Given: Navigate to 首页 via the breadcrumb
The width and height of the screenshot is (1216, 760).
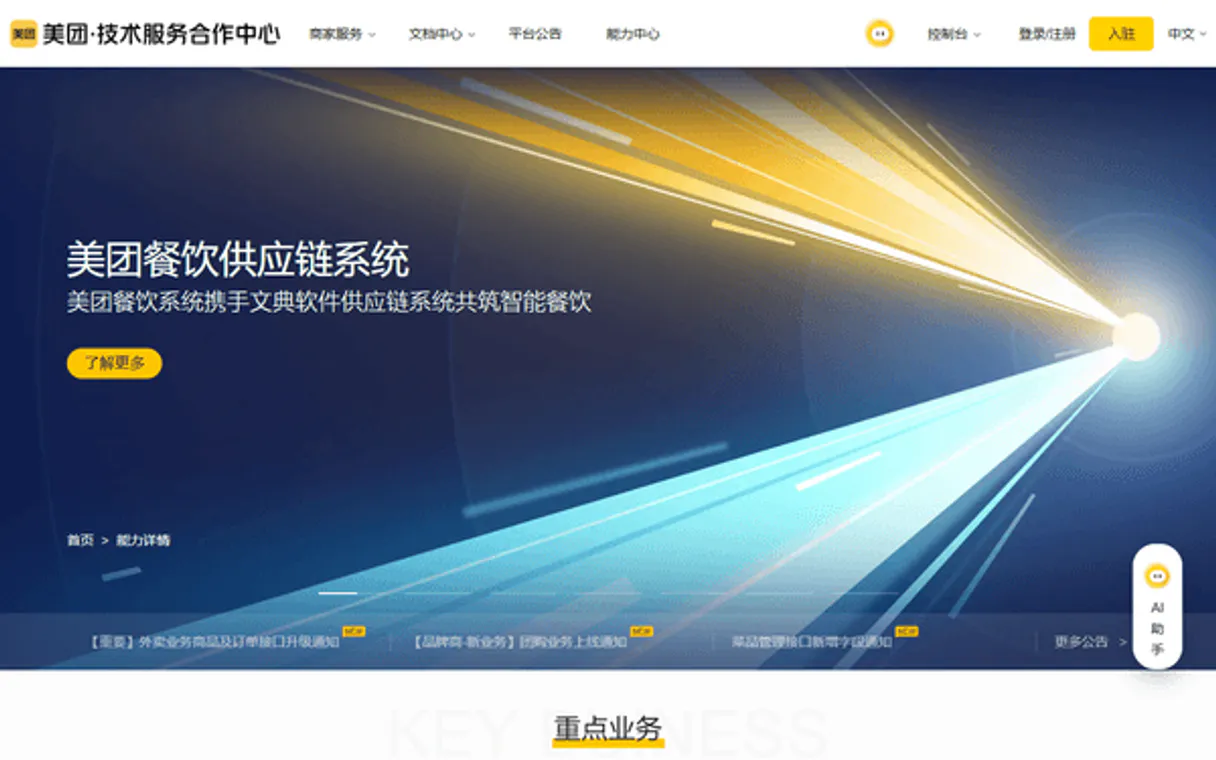Looking at the screenshot, I should 80,540.
